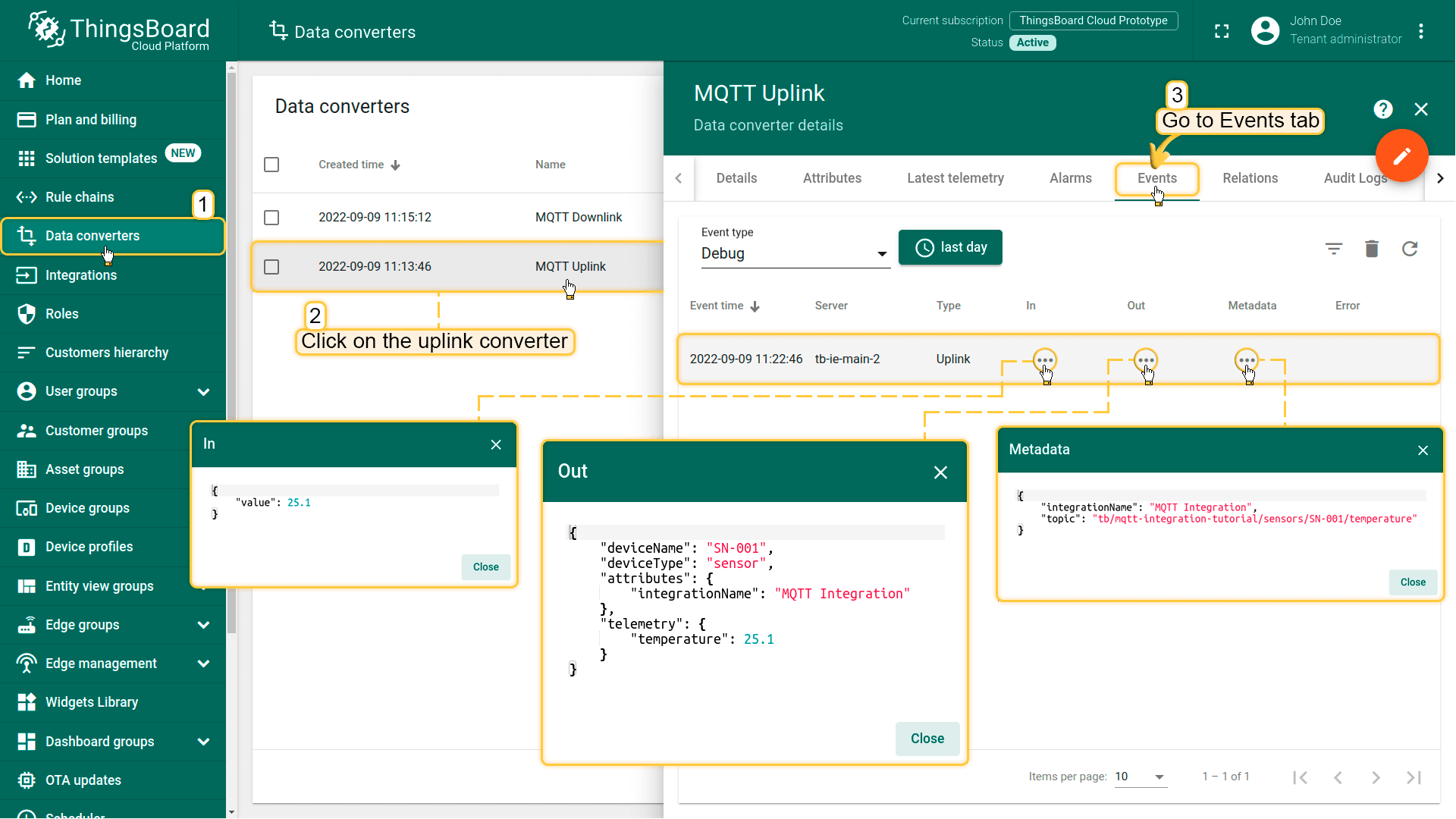The width and height of the screenshot is (1456, 819).
Task: Show previous tabs on the left
Action: [679, 178]
